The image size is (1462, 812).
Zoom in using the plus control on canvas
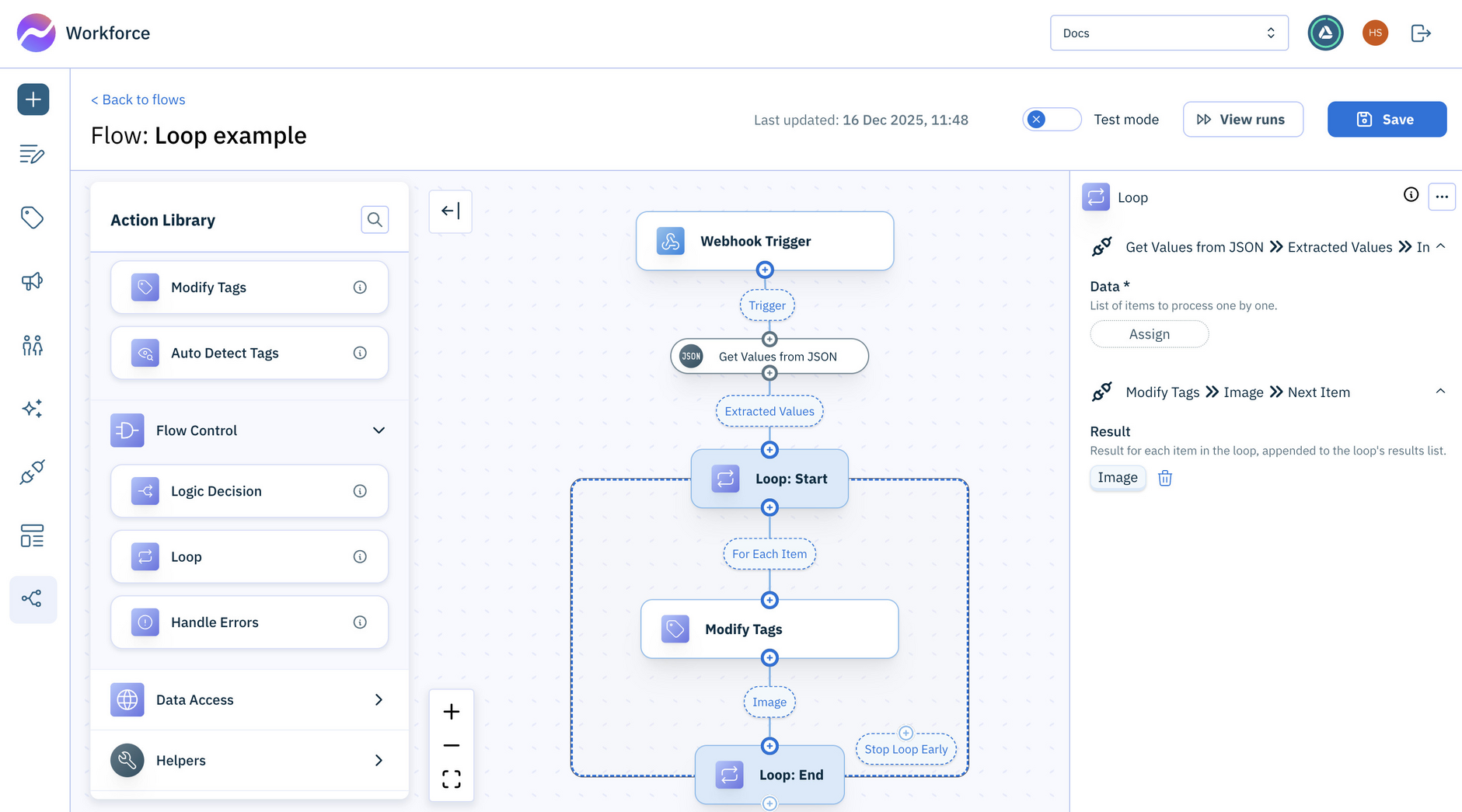[451, 711]
